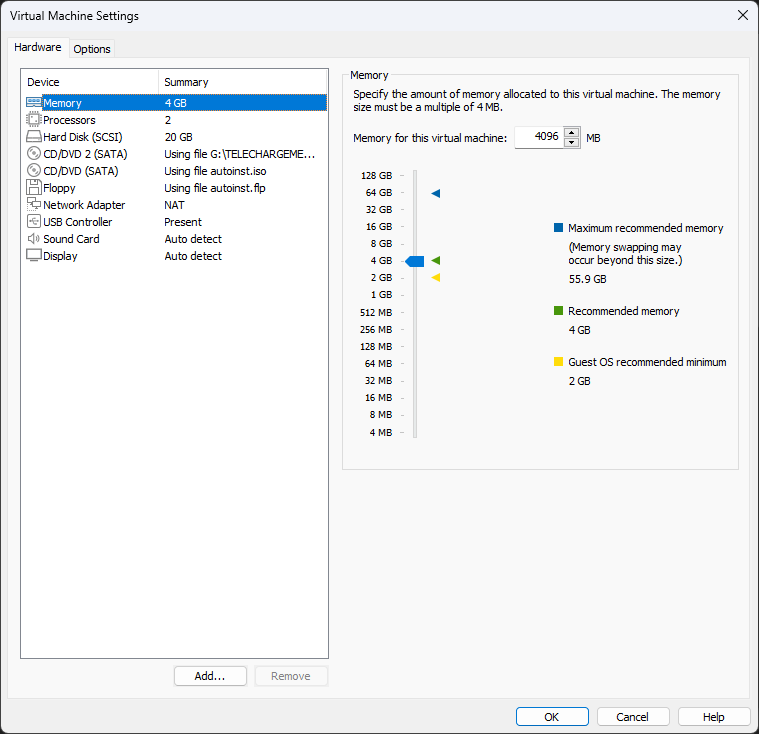Click the CD/DVD 2 (SATA) disc icon
Viewport: 759px width, 734px height.
(34, 154)
